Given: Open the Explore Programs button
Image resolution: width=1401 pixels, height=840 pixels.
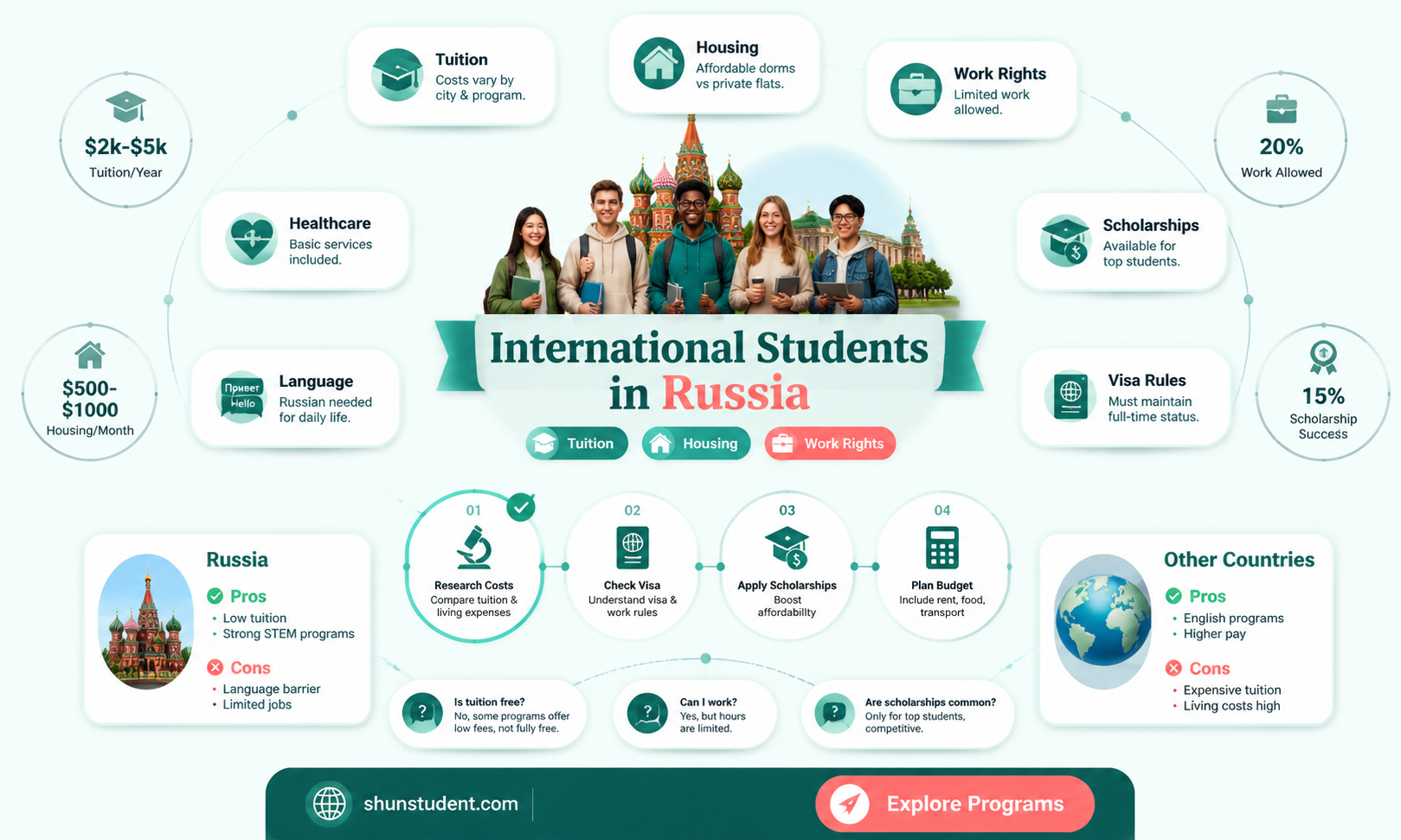Looking at the screenshot, I should click(954, 804).
